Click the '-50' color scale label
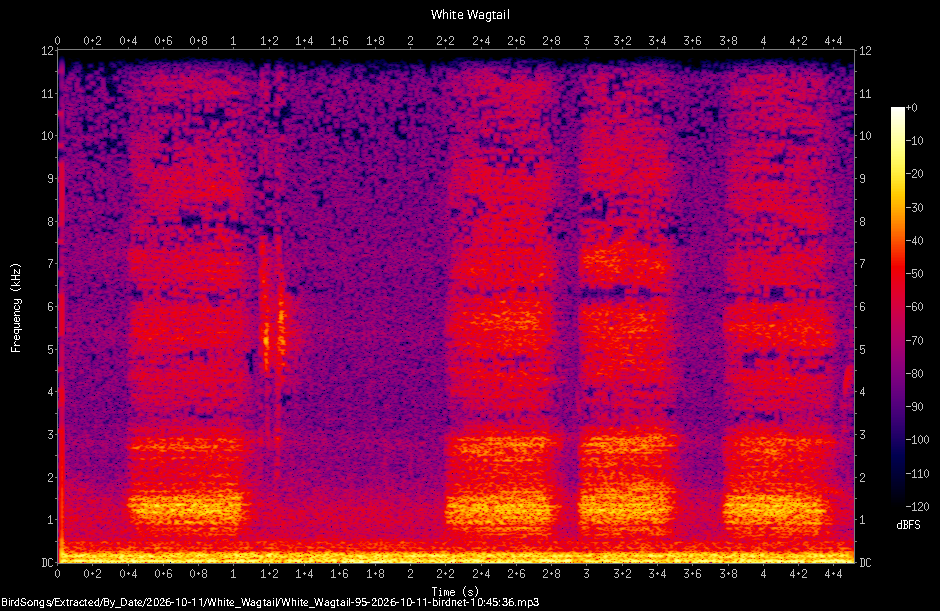Screen dimensions: 940x611 [x=914, y=273]
